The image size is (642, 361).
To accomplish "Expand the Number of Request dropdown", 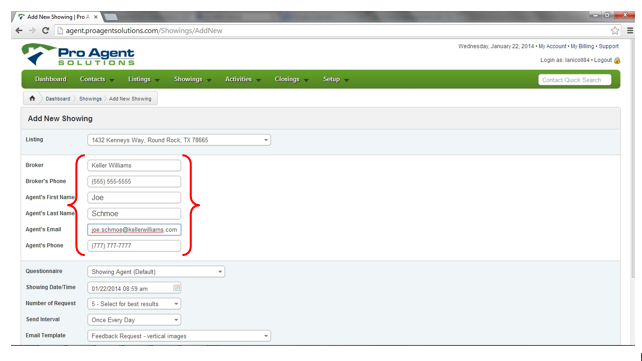I will tap(134, 304).
